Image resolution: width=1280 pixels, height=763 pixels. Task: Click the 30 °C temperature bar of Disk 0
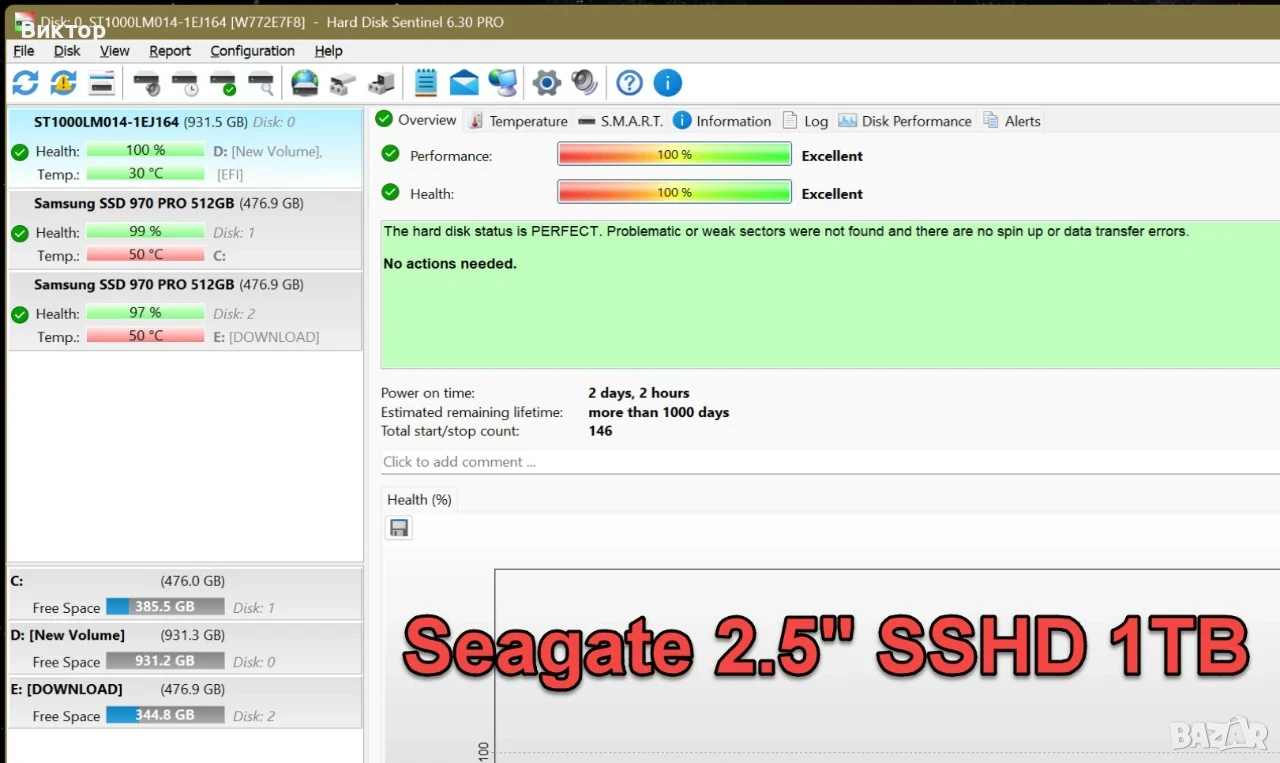145,173
